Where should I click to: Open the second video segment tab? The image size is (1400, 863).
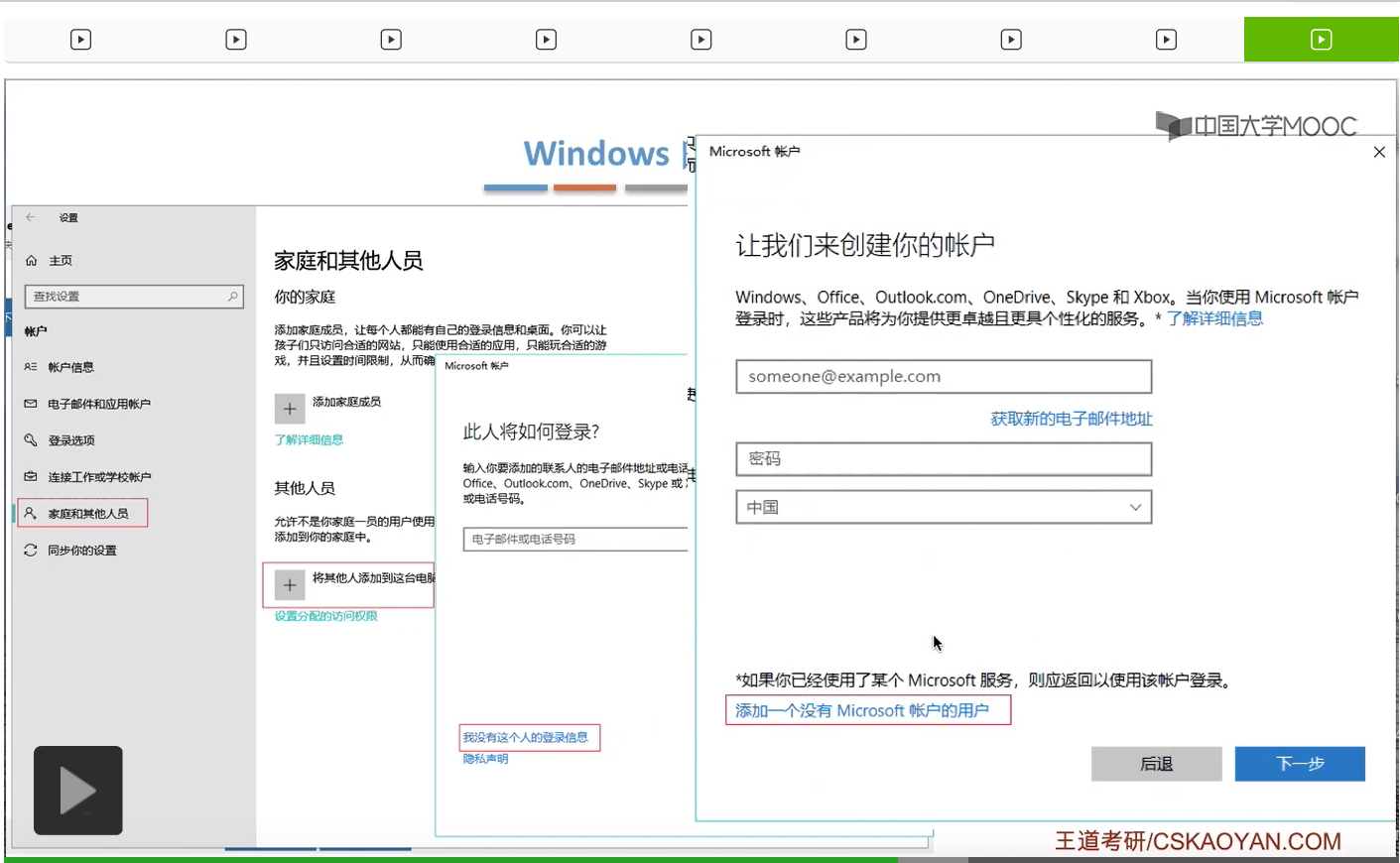[236, 40]
